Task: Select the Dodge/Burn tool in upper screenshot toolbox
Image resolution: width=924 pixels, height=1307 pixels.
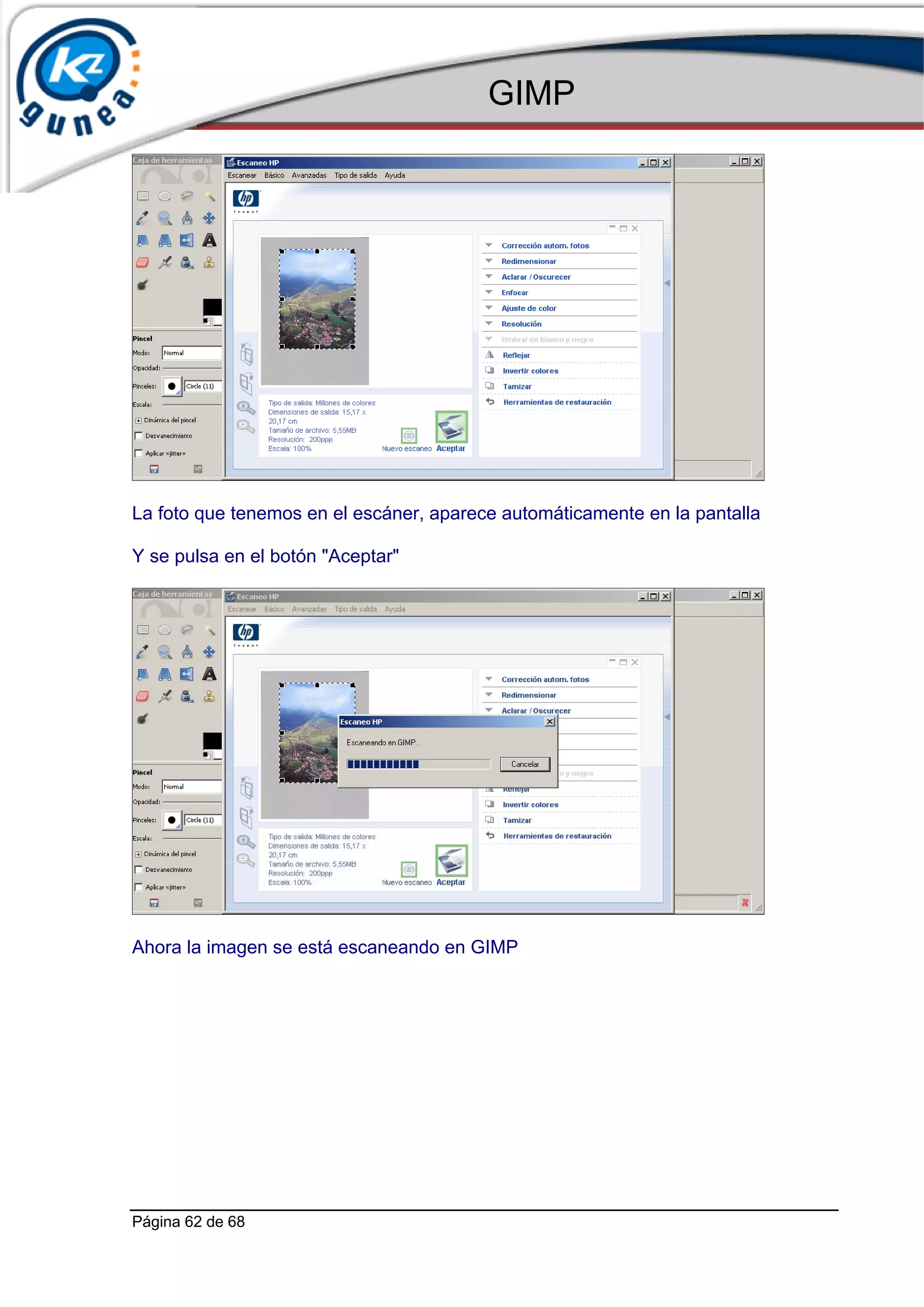Action: (x=143, y=285)
